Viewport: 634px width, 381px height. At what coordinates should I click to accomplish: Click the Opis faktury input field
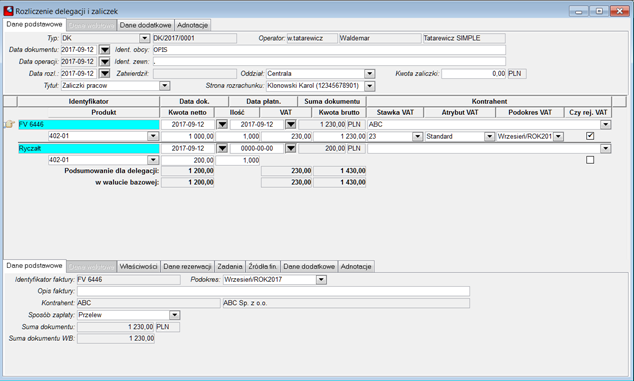point(273,291)
